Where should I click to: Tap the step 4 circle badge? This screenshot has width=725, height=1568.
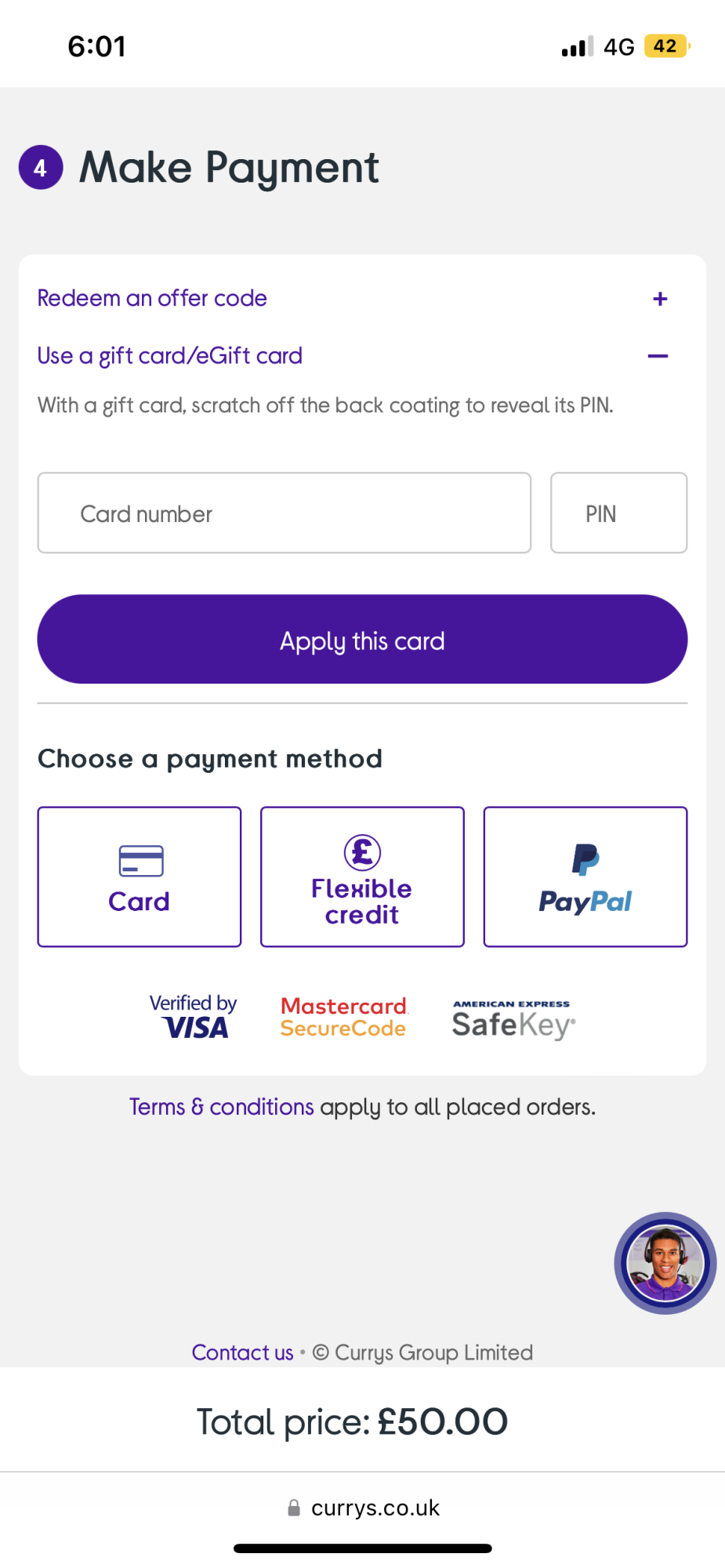(41, 167)
